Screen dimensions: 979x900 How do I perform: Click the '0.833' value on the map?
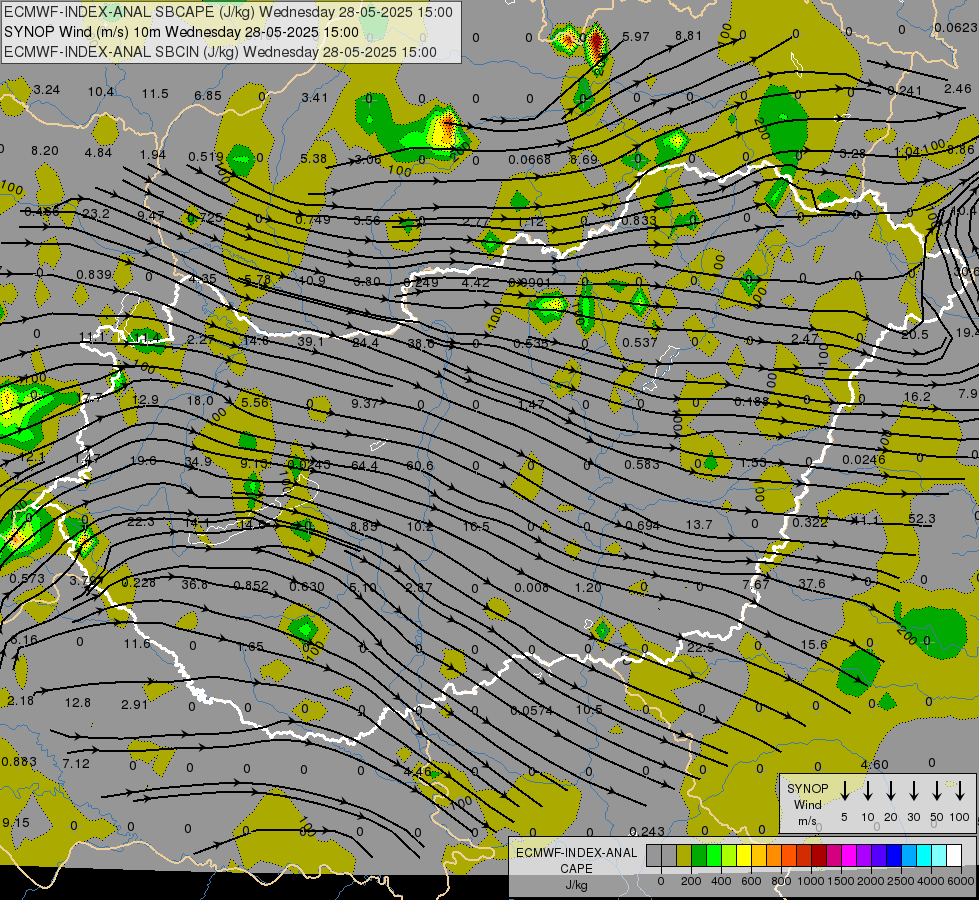pos(639,220)
